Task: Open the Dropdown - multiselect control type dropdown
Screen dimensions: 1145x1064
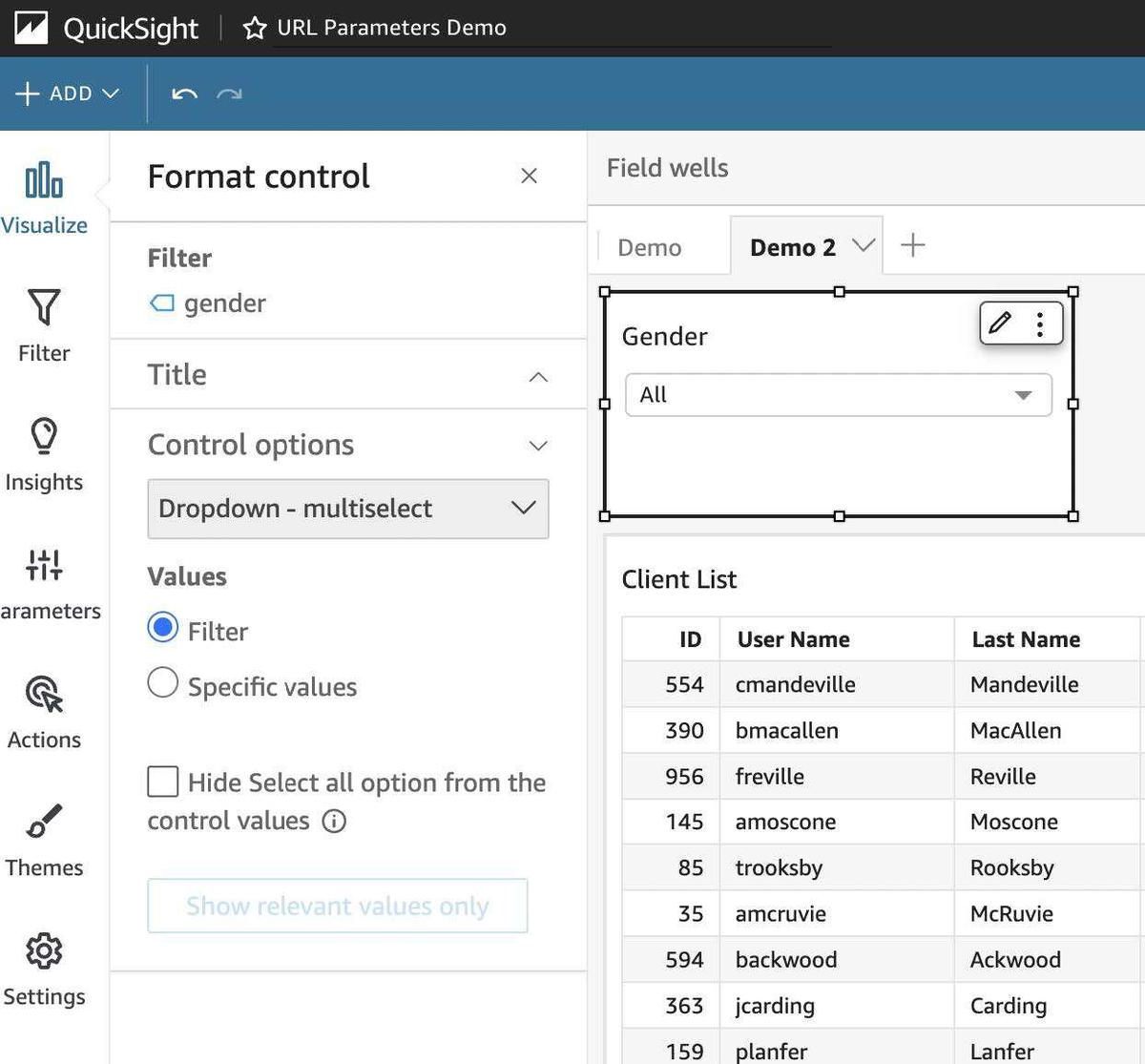Action: (x=348, y=509)
